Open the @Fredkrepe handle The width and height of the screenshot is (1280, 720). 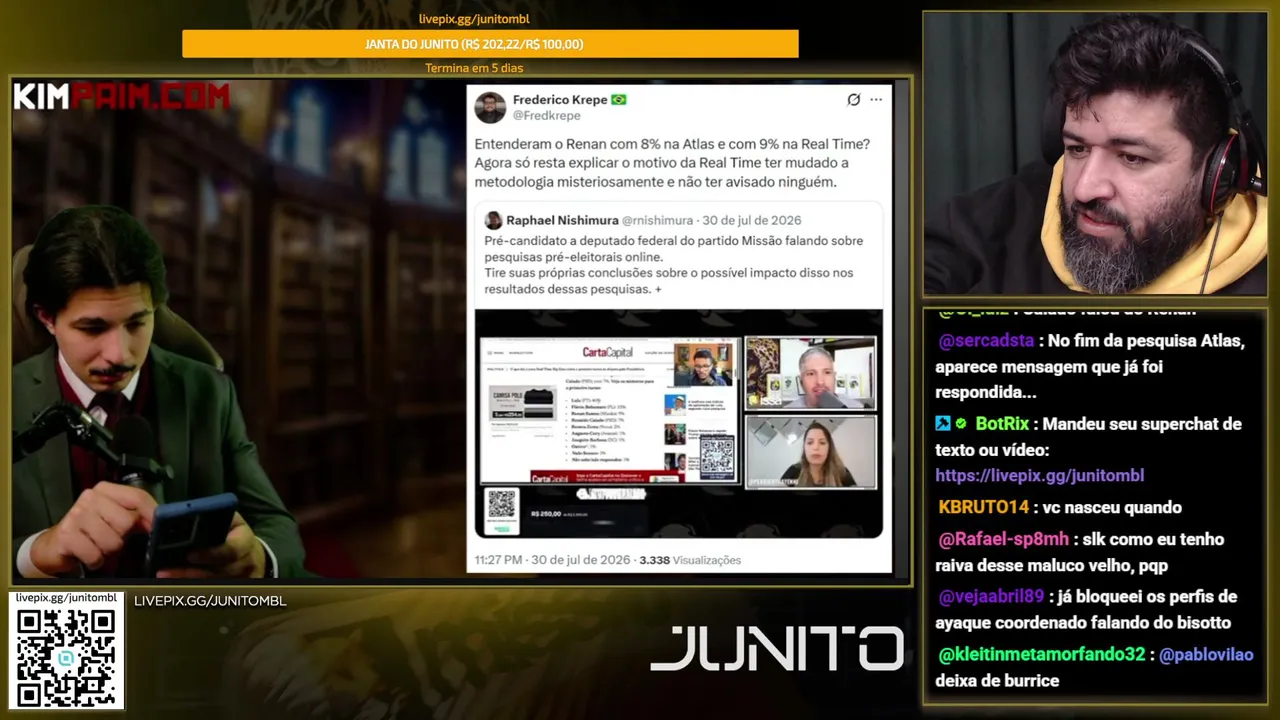click(x=546, y=116)
